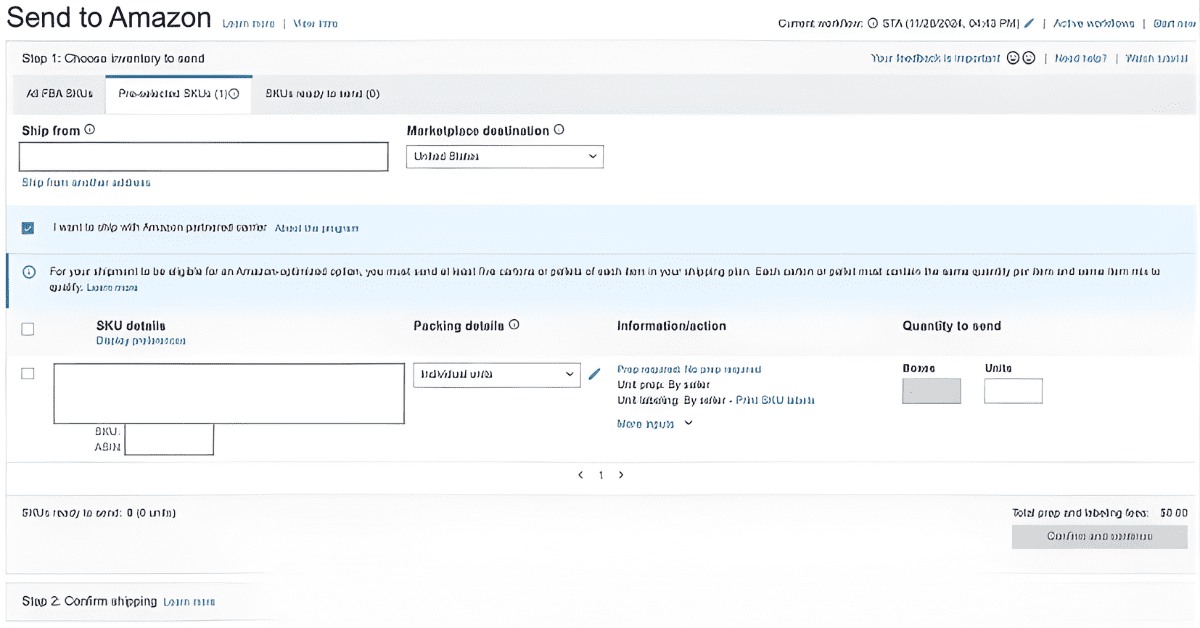Open the Active workflows link
The height and width of the screenshot is (628, 1200).
(1093, 23)
